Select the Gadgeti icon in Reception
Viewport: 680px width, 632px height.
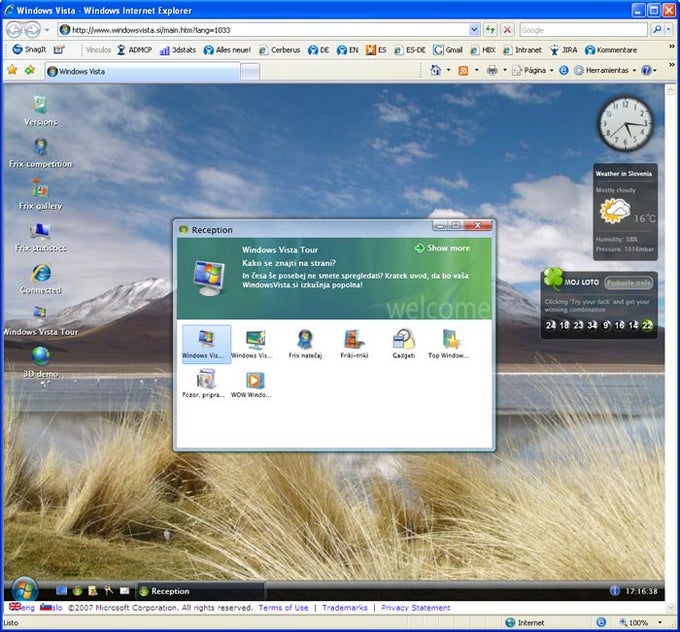(403, 344)
